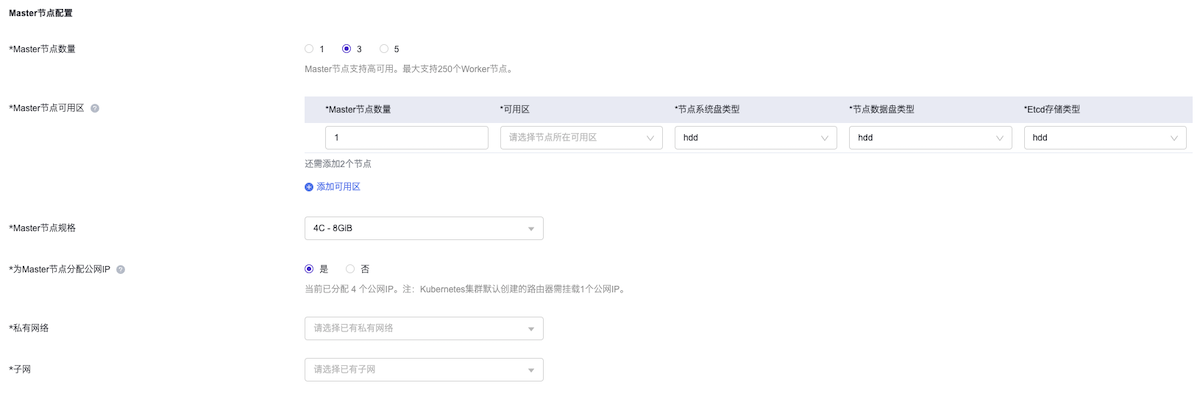
Task: Click arrow icon in Master节点规格 selector
Action: 531,229
